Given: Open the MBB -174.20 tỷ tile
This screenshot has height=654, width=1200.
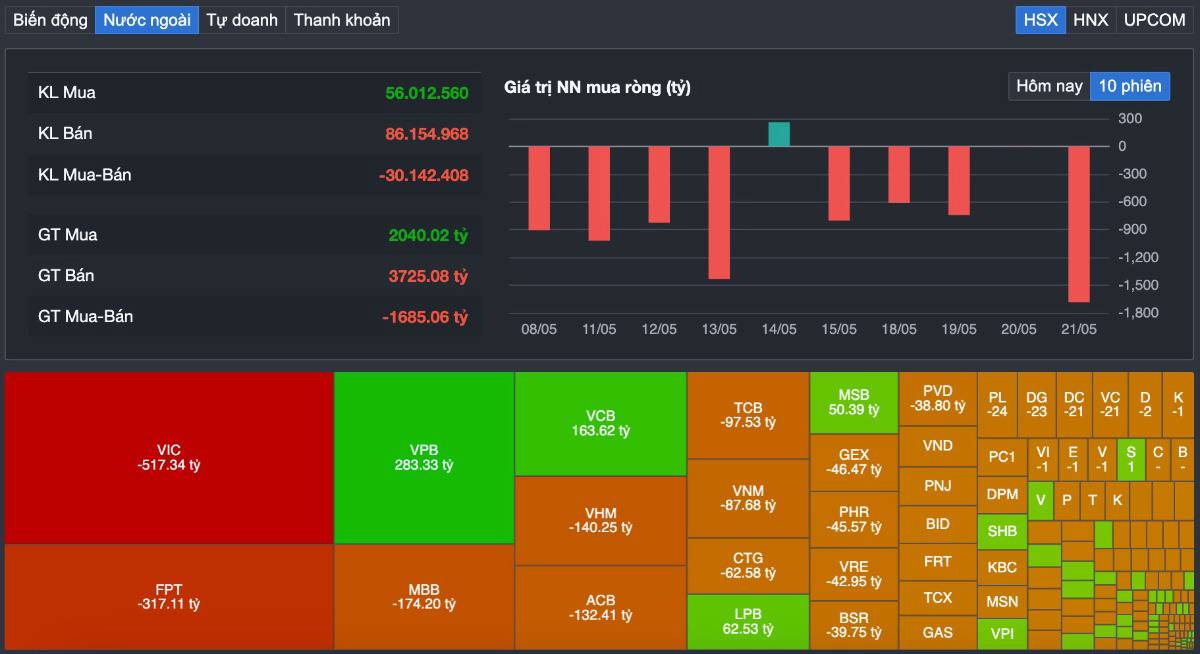Looking at the screenshot, I should point(424,597).
